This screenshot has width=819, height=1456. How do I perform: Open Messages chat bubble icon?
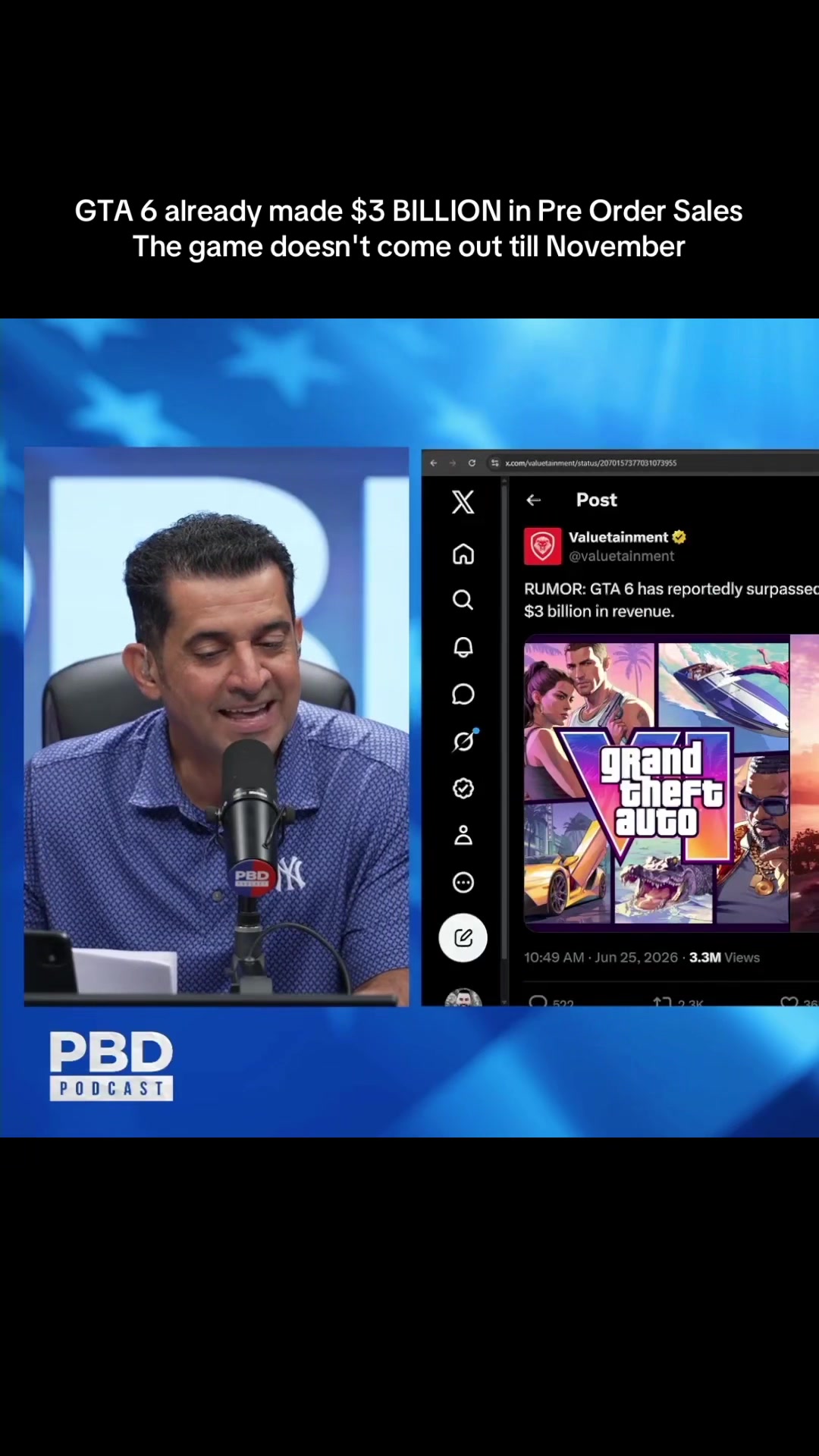[463, 695]
